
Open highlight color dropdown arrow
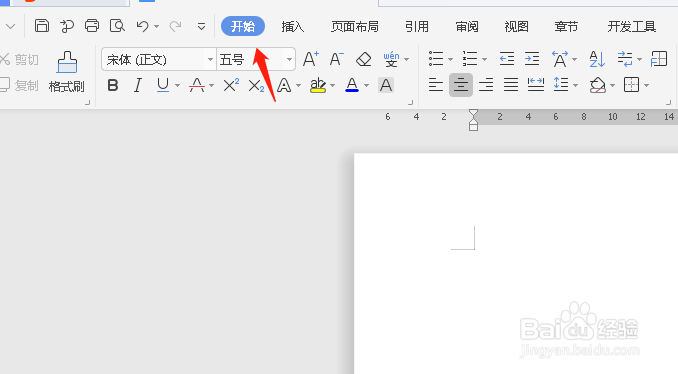[x=333, y=86]
